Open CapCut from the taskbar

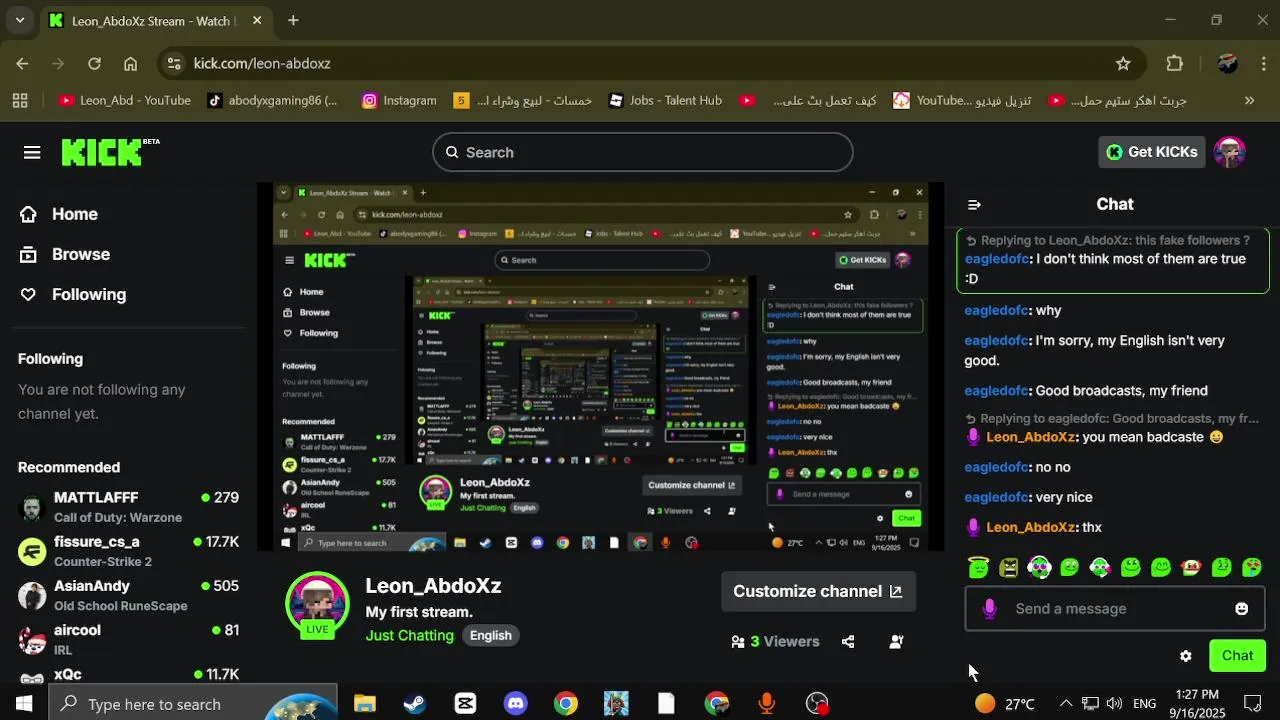coord(465,704)
